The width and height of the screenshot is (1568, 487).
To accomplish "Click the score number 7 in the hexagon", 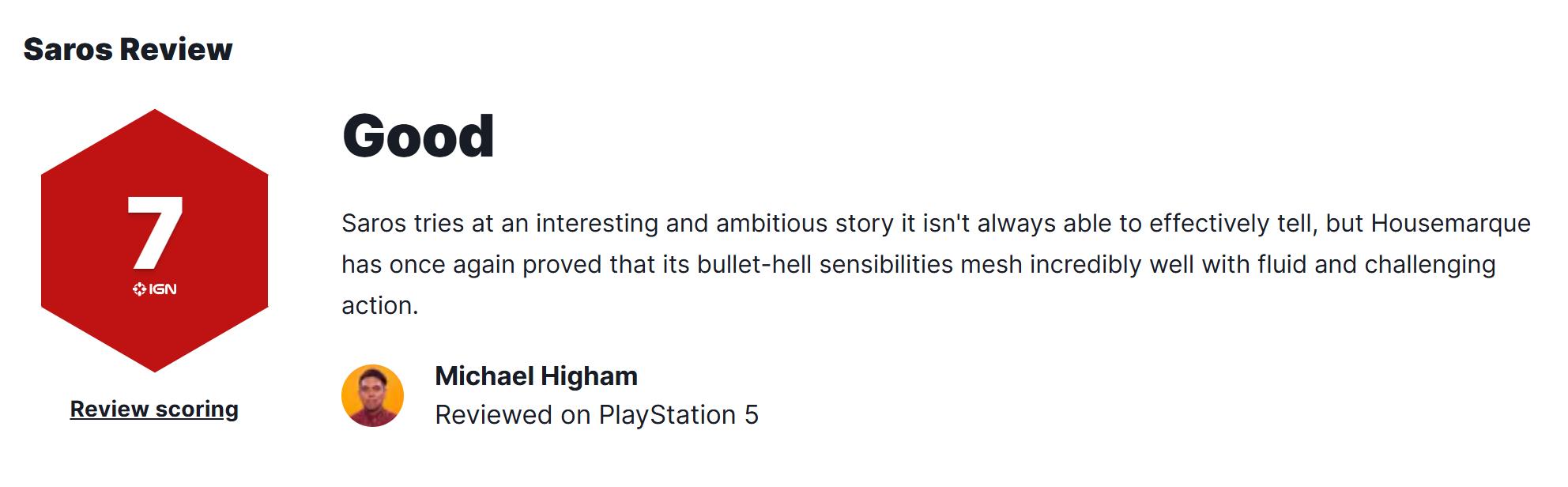I will coord(155,232).
